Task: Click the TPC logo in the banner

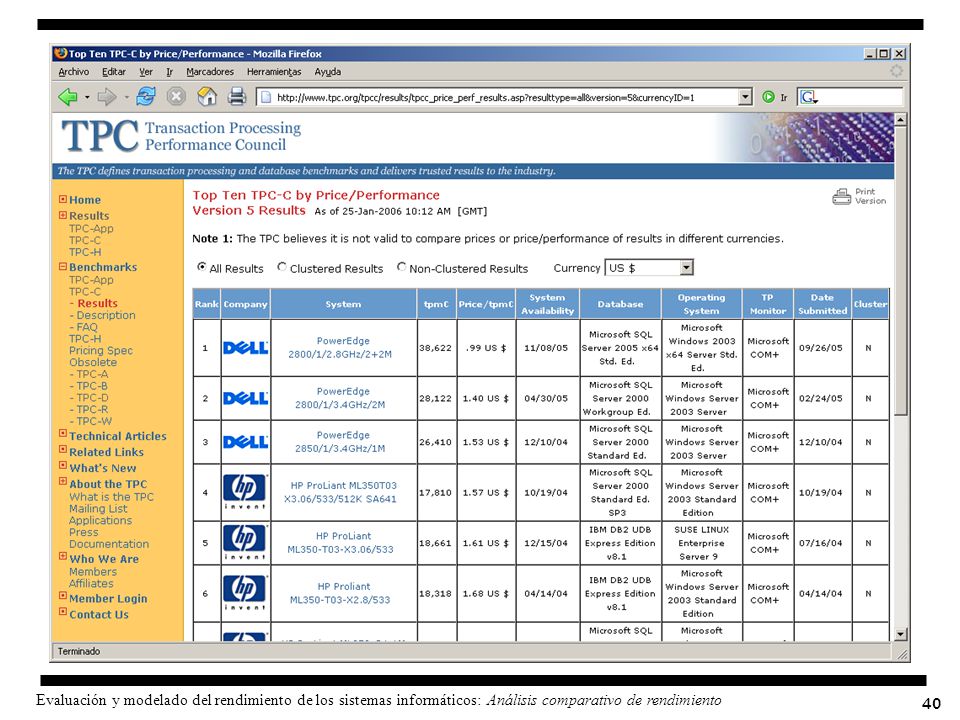Action: 100,136
